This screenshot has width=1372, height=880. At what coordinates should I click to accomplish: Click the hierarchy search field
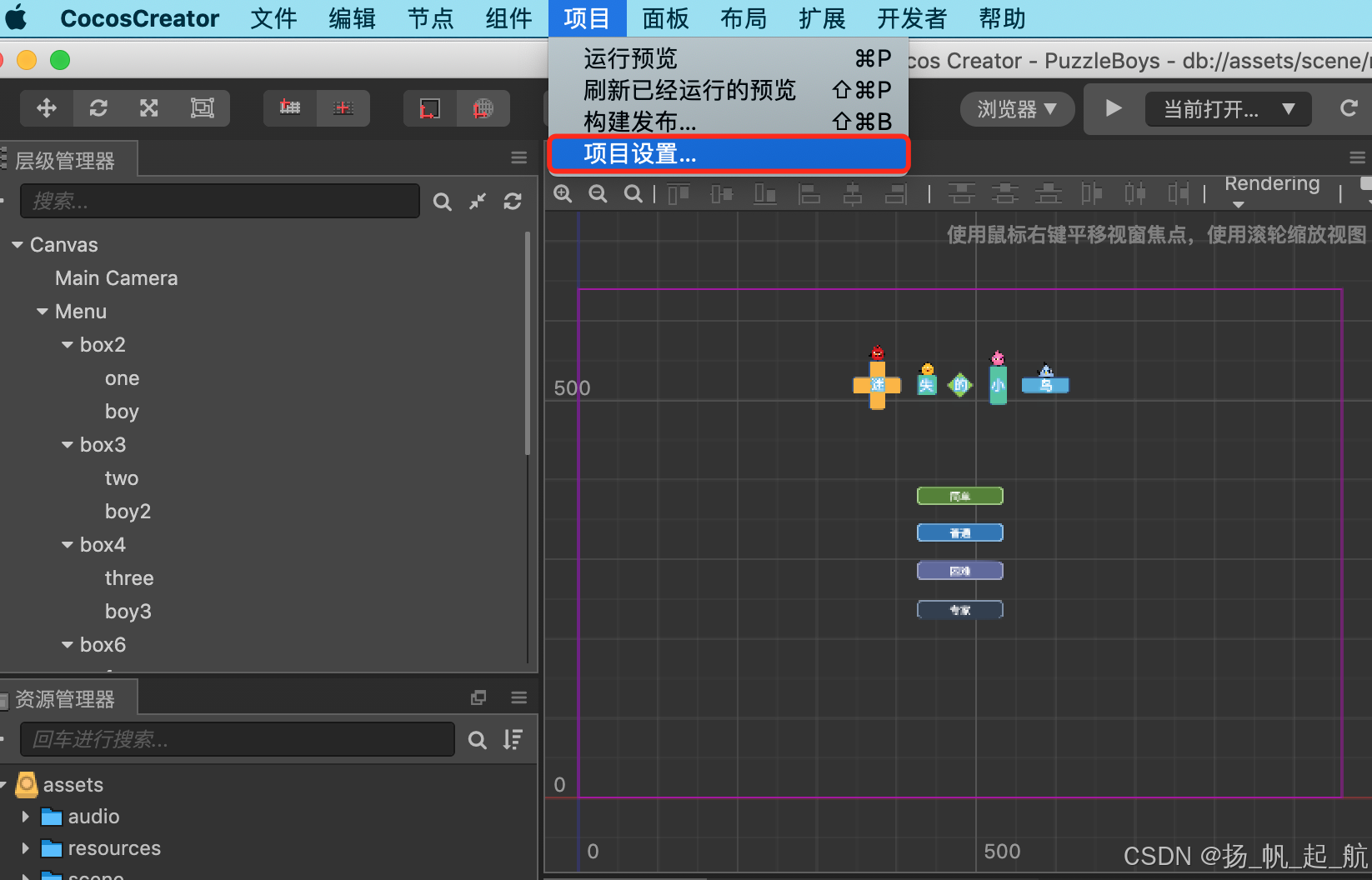(220, 201)
